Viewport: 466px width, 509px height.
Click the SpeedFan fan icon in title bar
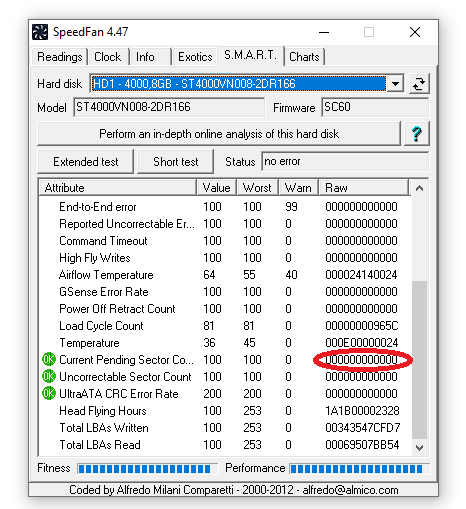[40, 32]
